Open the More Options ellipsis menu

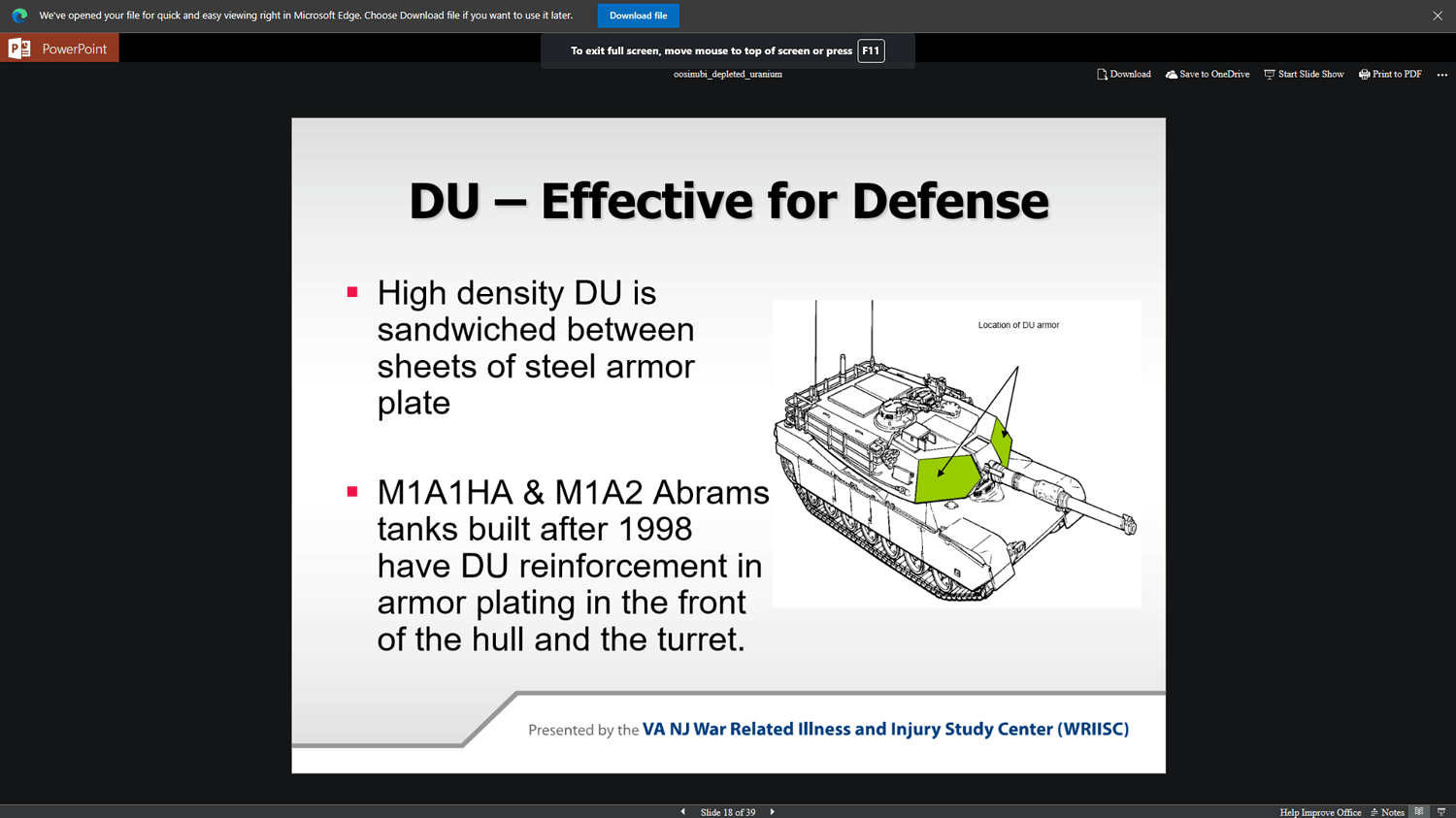(x=1441, y=74)
